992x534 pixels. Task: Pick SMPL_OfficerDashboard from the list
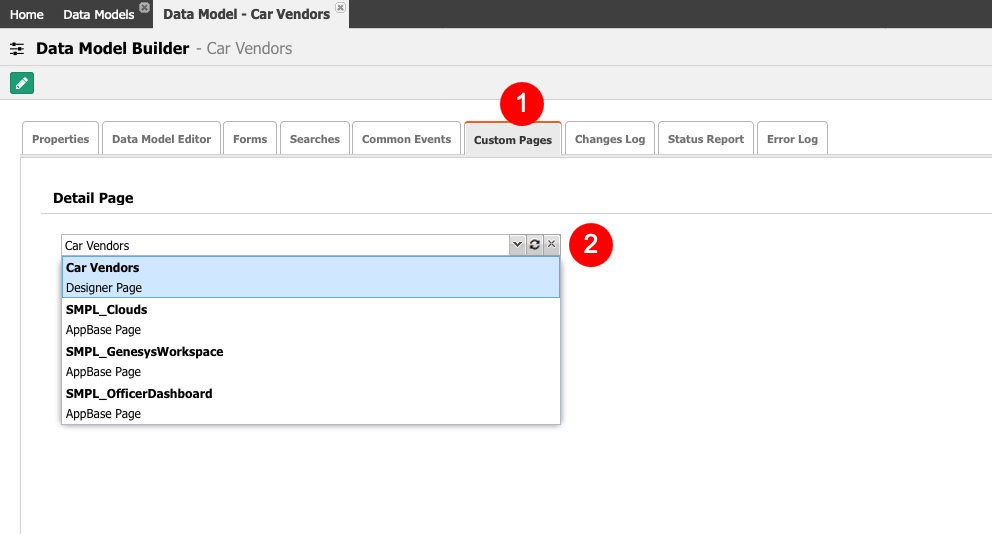(x=311, y=403)
